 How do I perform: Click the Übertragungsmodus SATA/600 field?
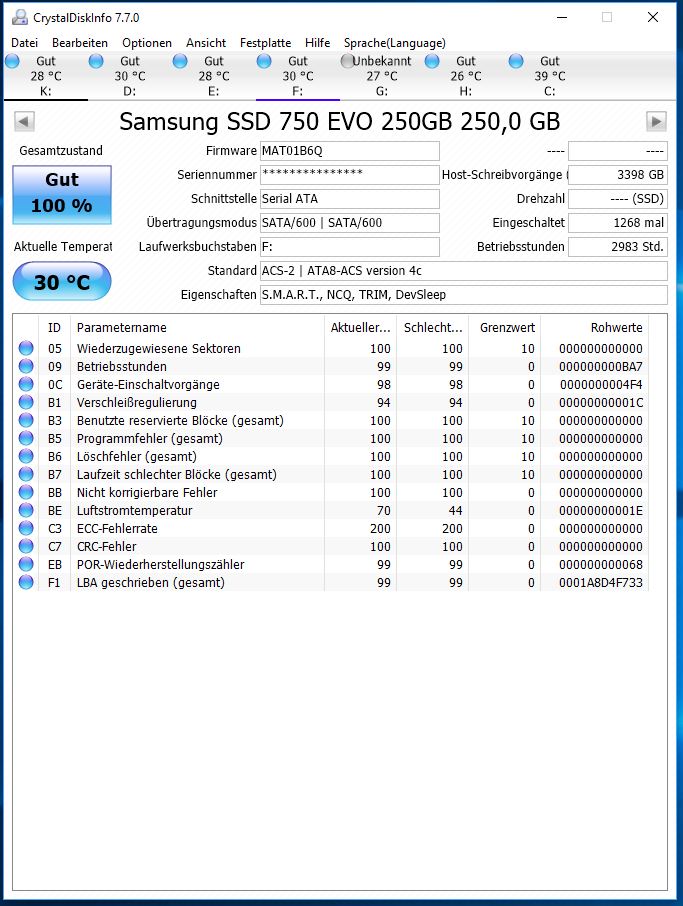[350, 222]
